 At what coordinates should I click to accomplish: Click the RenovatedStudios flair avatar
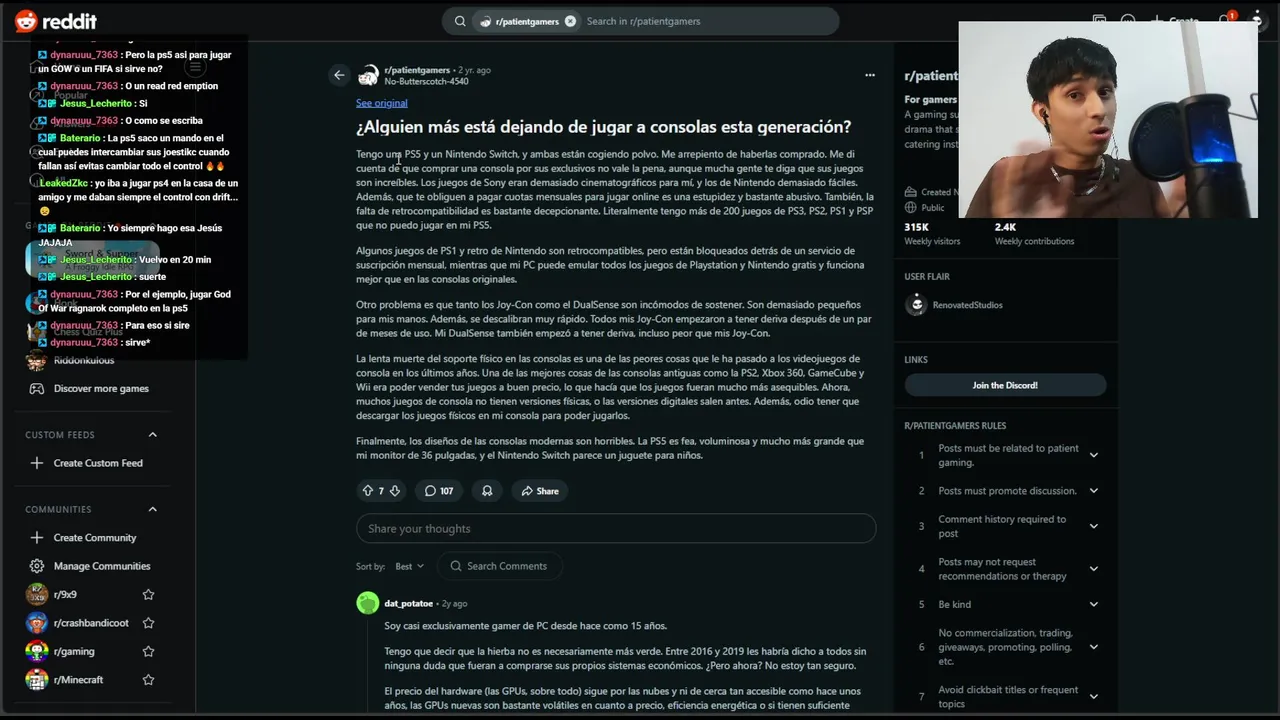click(916, 305)
